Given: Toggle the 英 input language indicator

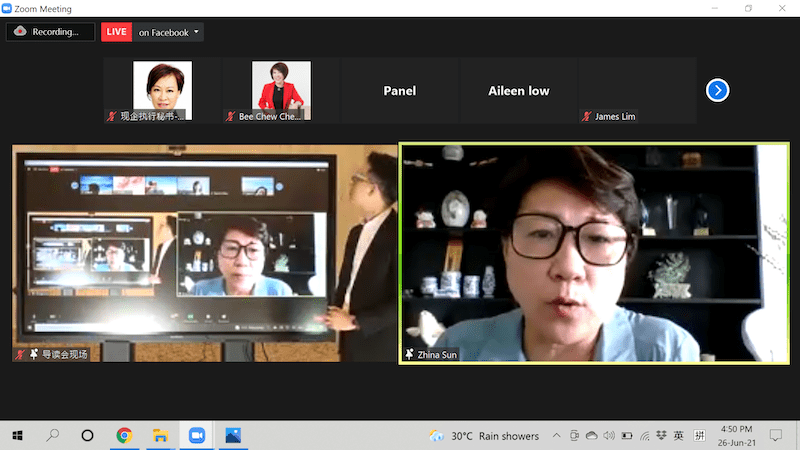Looking at the screenshot, I should click(x=679, y=436).
